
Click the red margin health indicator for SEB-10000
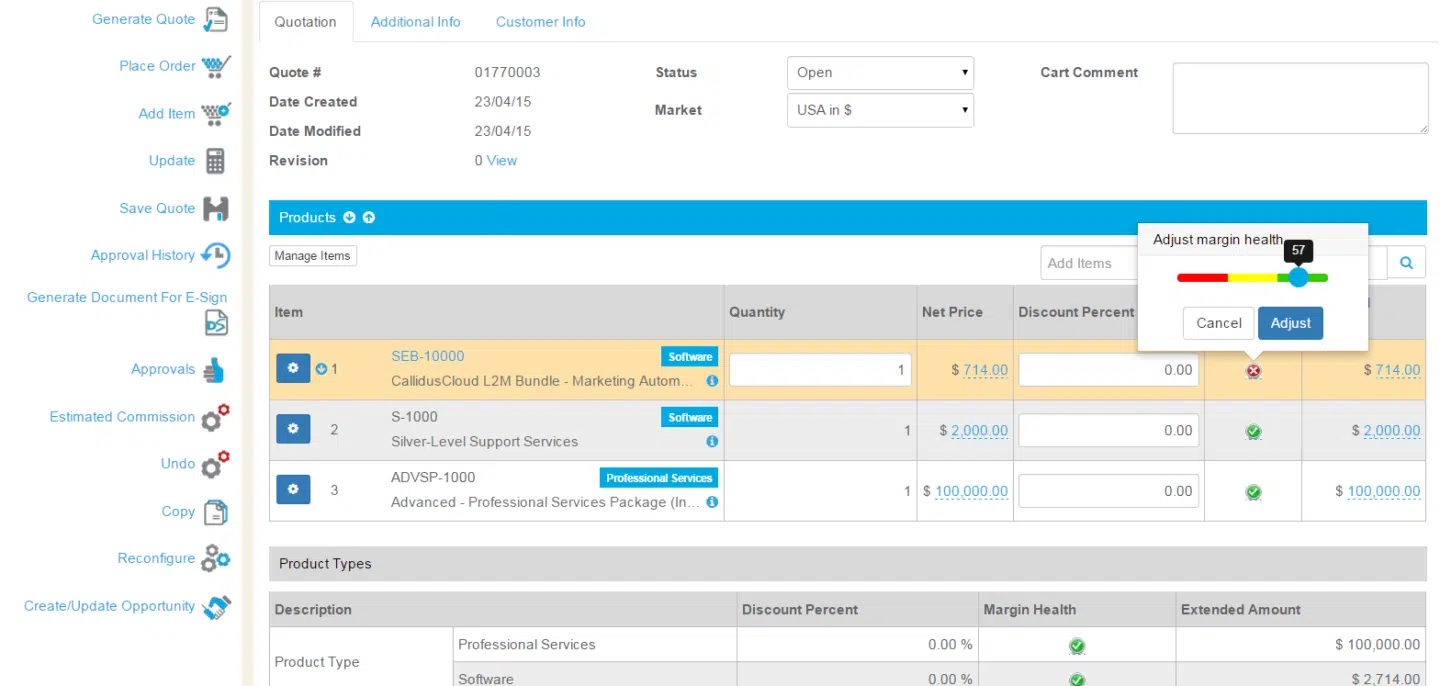pos(1252,369)
